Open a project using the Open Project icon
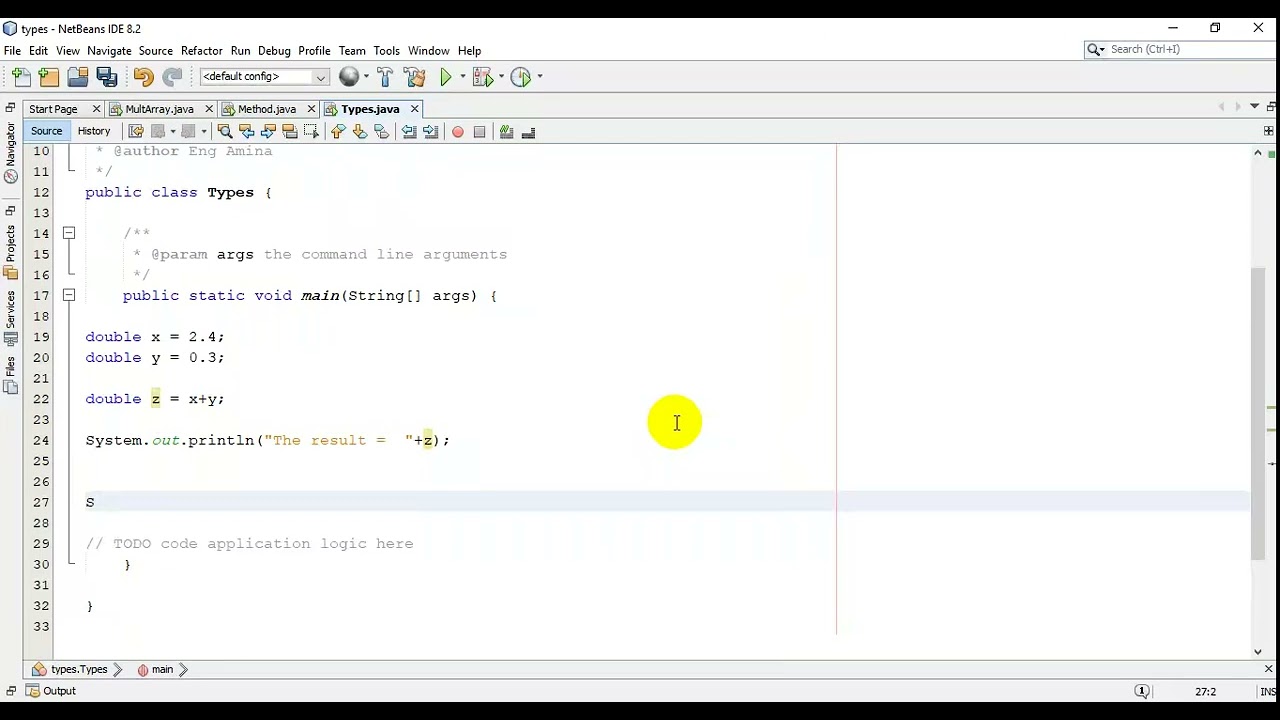Screen dimensions: 1280x720 coord(78,77)
